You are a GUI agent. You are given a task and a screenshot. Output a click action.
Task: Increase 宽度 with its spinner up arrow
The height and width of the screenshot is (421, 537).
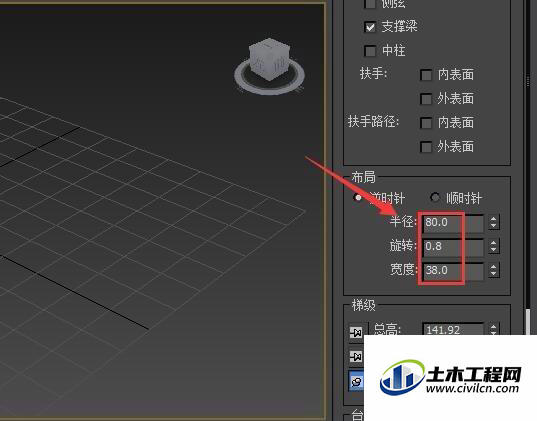point(494,267)
